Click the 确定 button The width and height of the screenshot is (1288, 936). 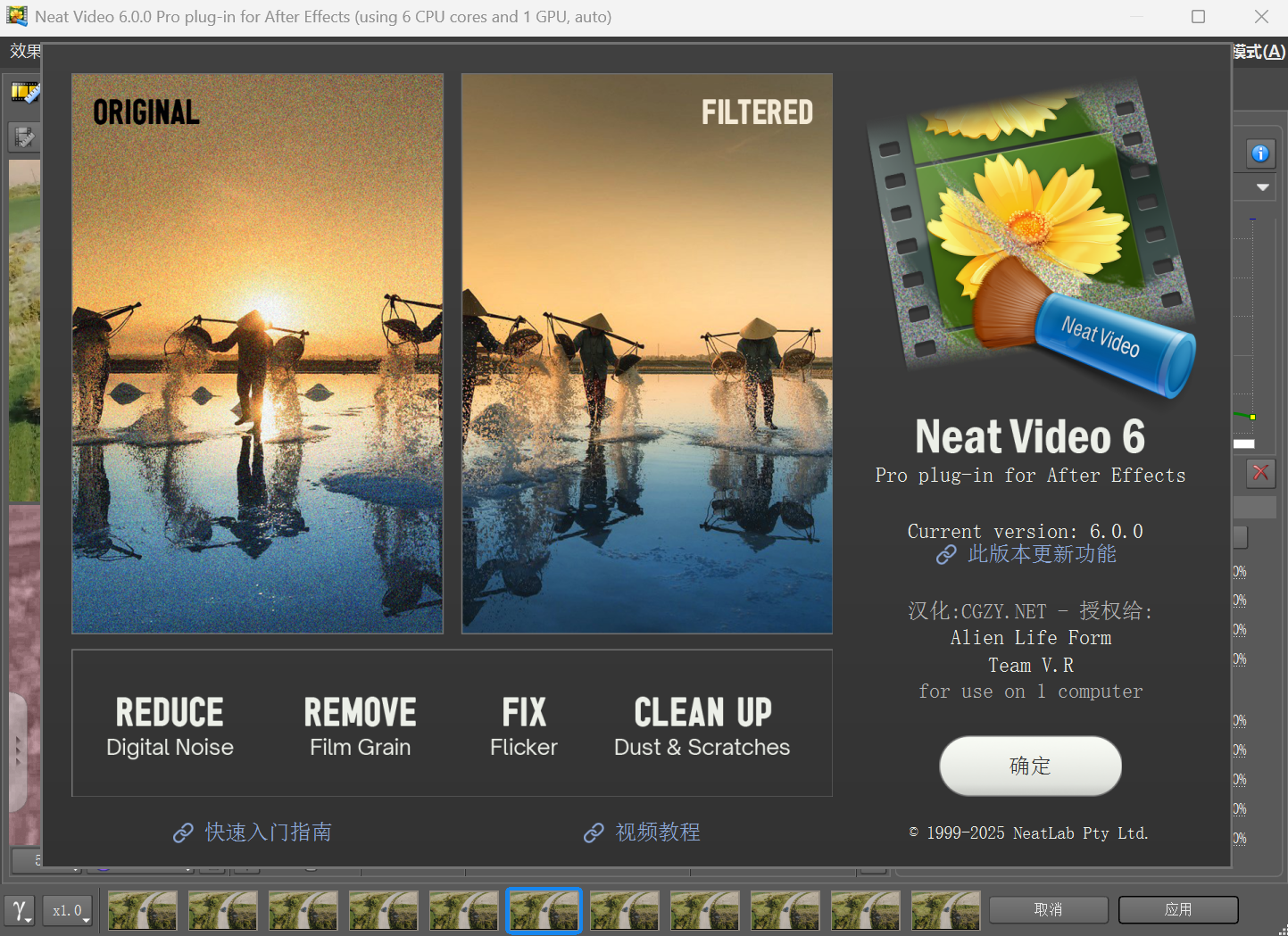click(x=1030, y=766)
